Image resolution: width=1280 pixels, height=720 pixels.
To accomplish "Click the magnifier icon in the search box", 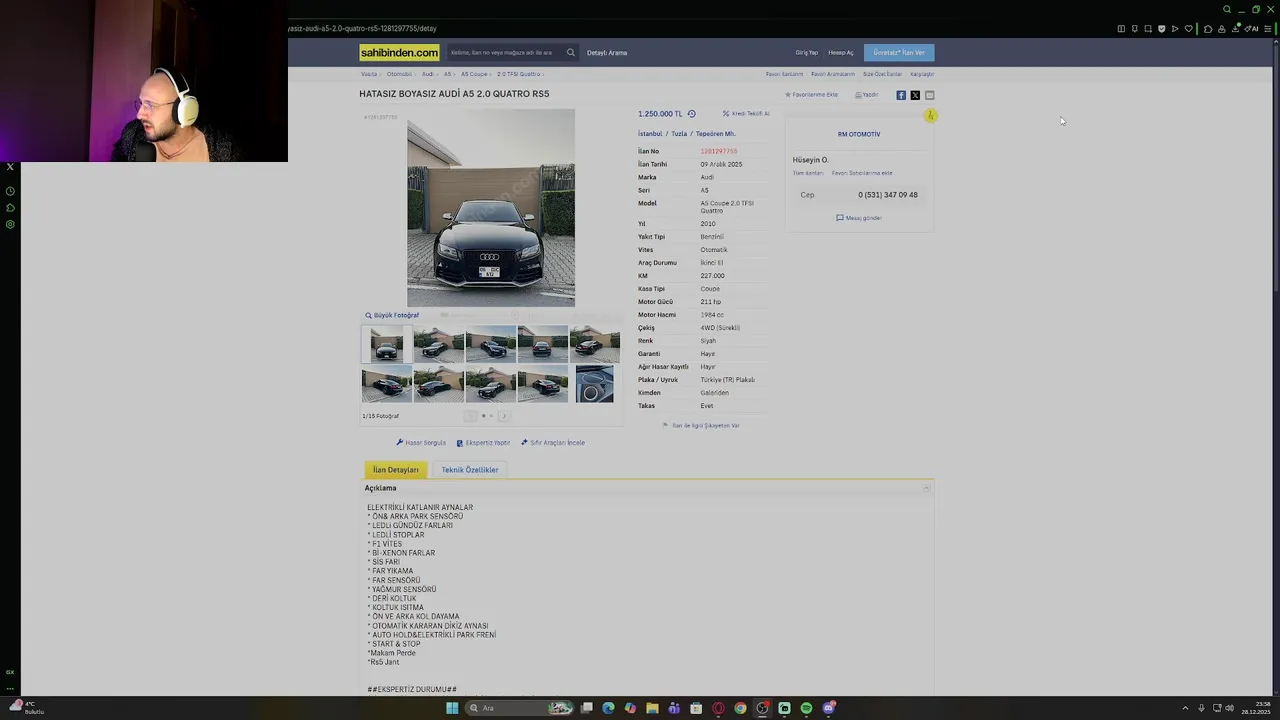I will [571, 52].
